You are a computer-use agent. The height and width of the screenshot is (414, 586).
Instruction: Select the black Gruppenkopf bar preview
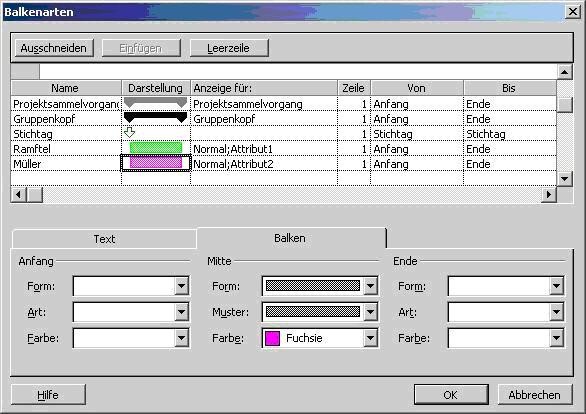click(x=155, y=117)
